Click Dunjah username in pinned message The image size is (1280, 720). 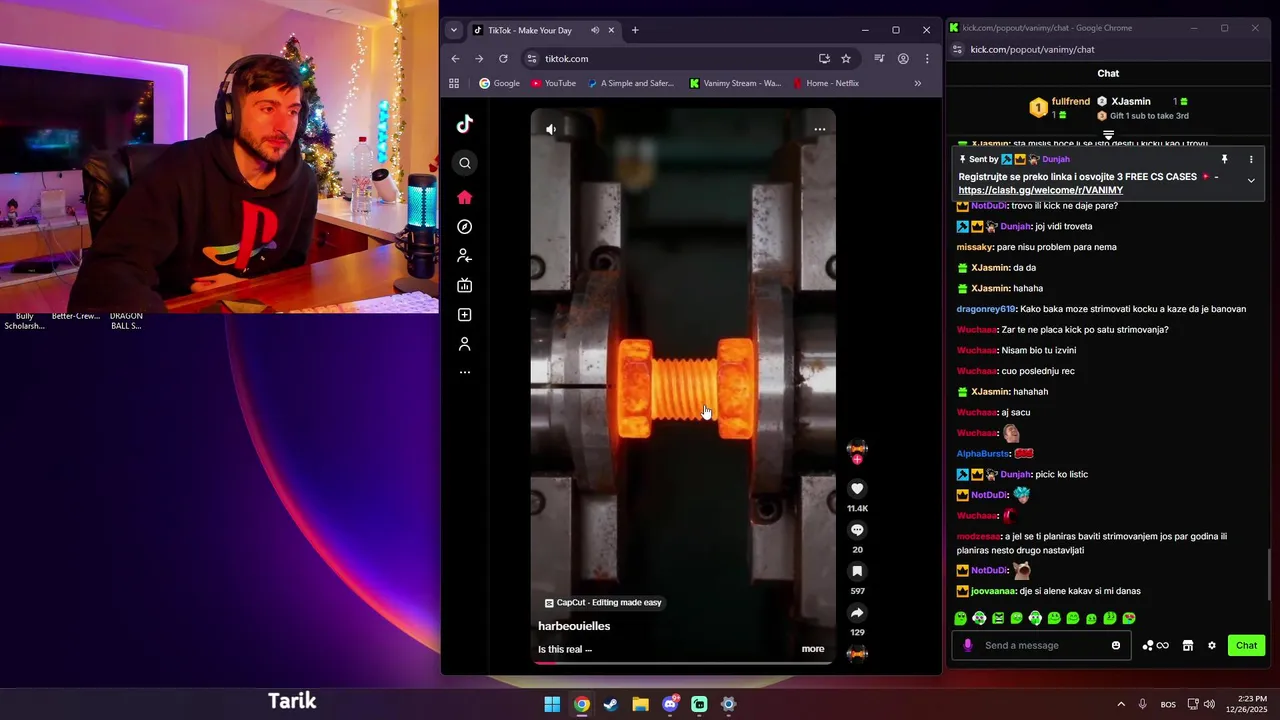[x=1056, y=159]
